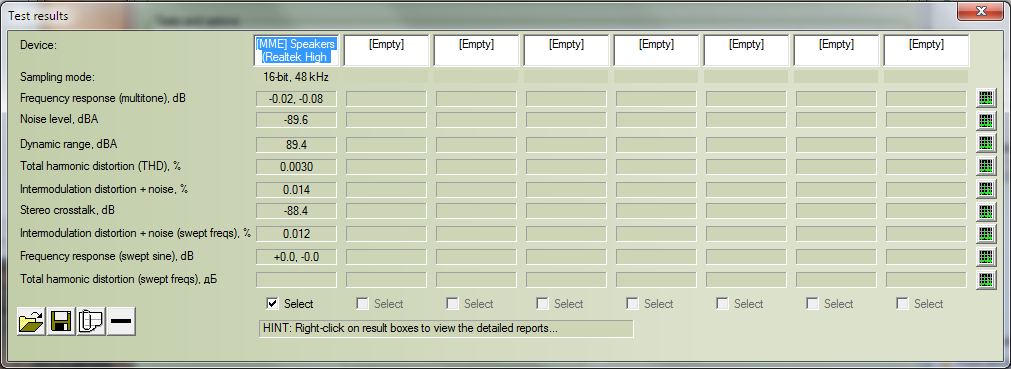
Task: View Dynamic range graph via its icon
Action: pyautogui.click(x=985, y=143)
